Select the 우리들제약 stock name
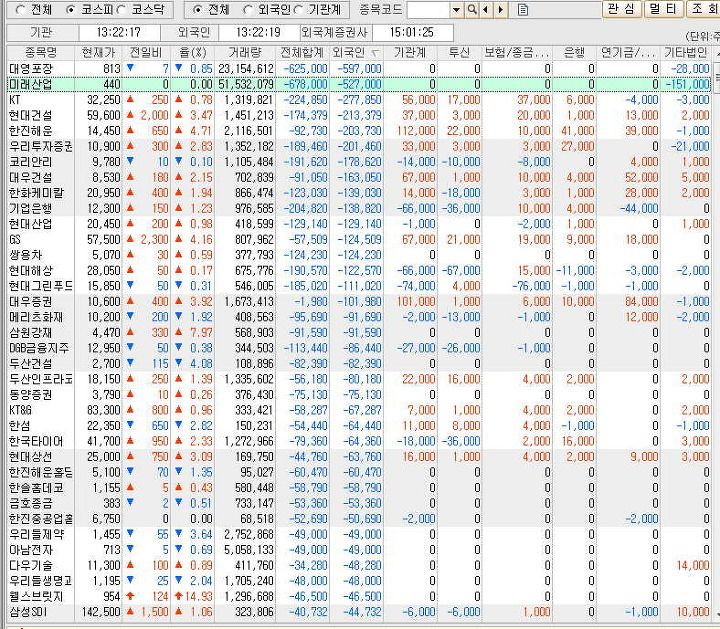 tap(36, 535)
